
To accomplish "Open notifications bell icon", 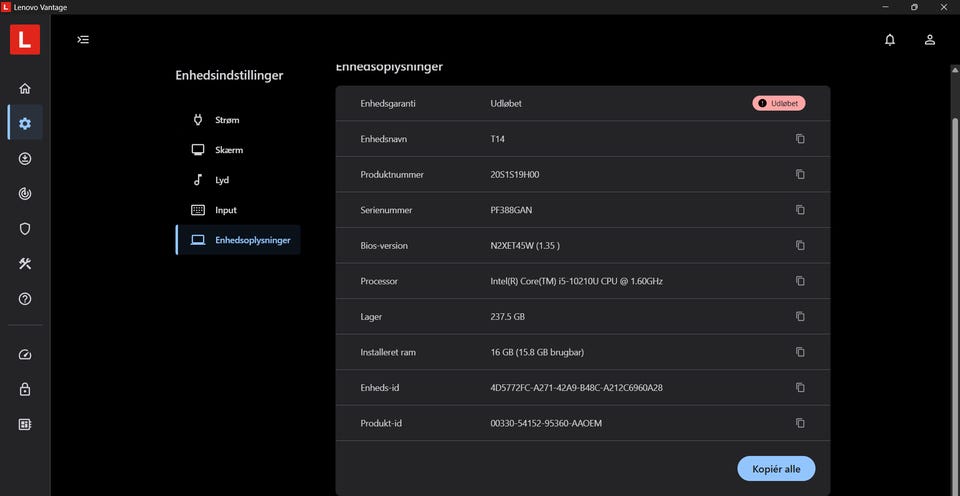I will pos(890,40).
